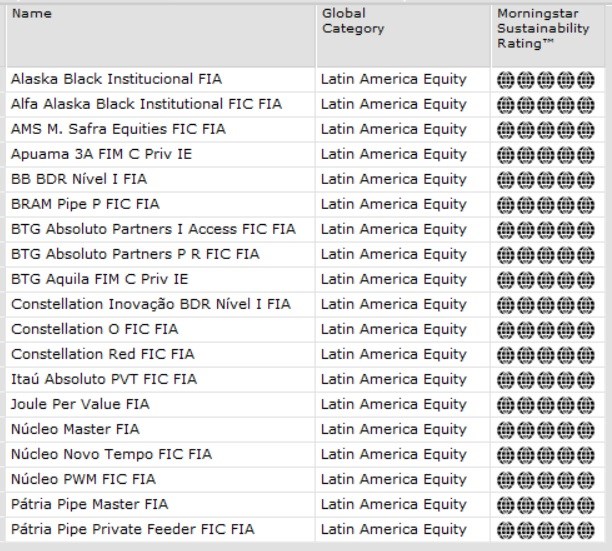Screen dimensions: 612x551
Task: Select Núcleo Novo Tempo FIC FIA row
Action: (111, 454)
